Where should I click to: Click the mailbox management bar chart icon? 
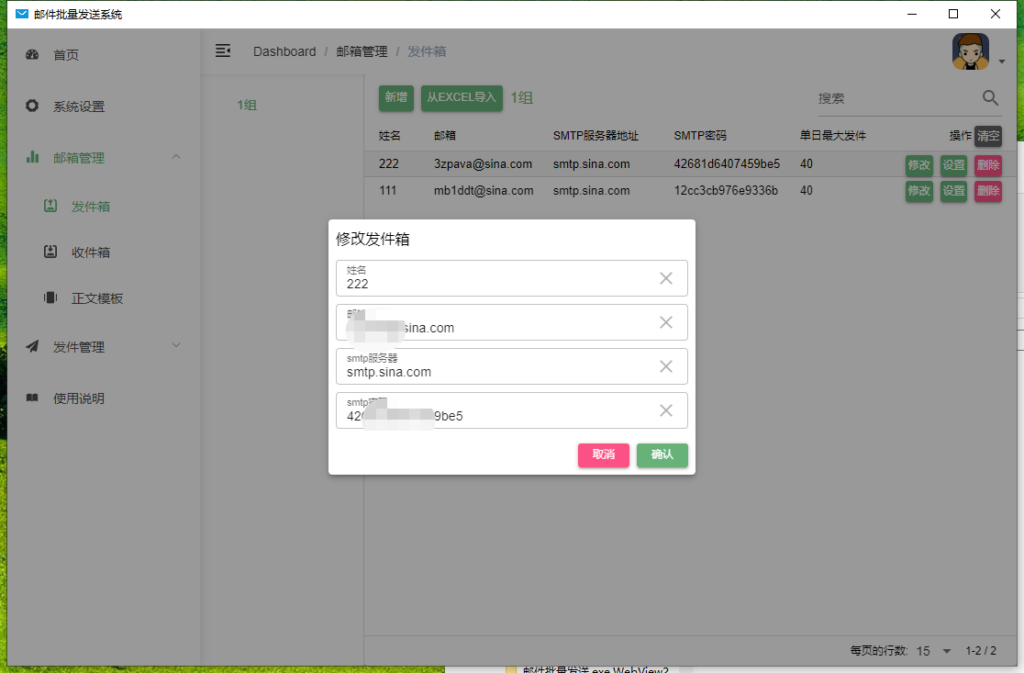click(32, 157)
